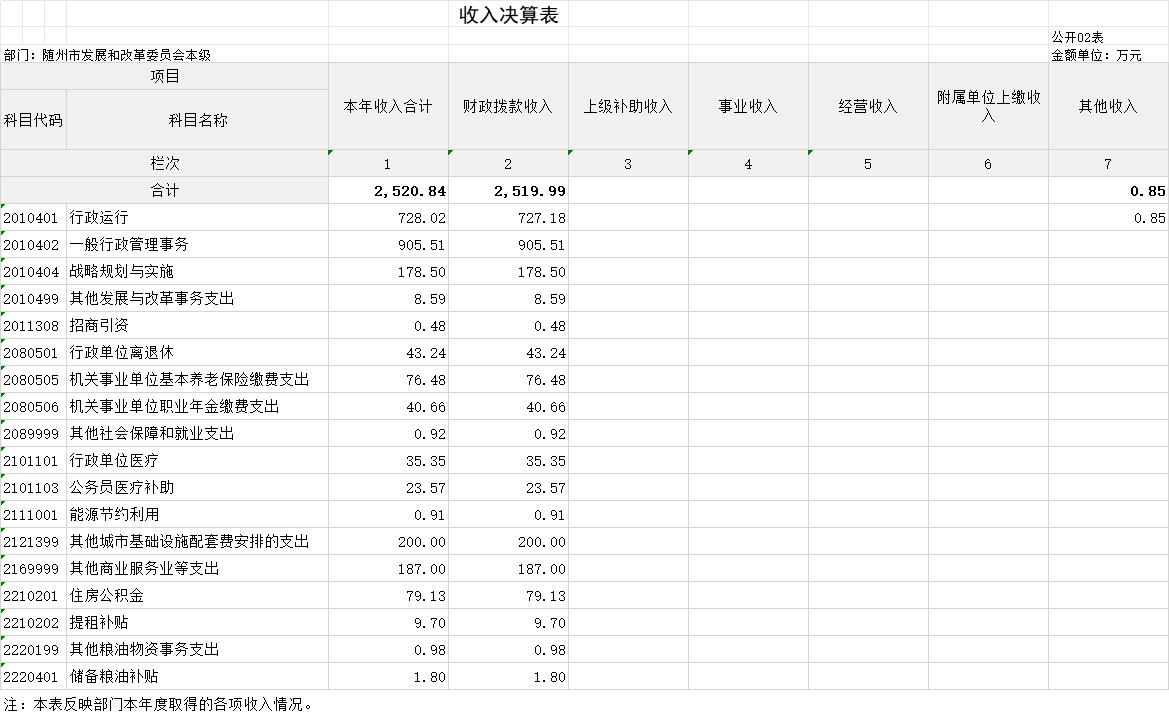Select the 0.85 cell in 行政运行 row
The height and width of the screenshot is (718, 1169).
tap(1108, 218)
